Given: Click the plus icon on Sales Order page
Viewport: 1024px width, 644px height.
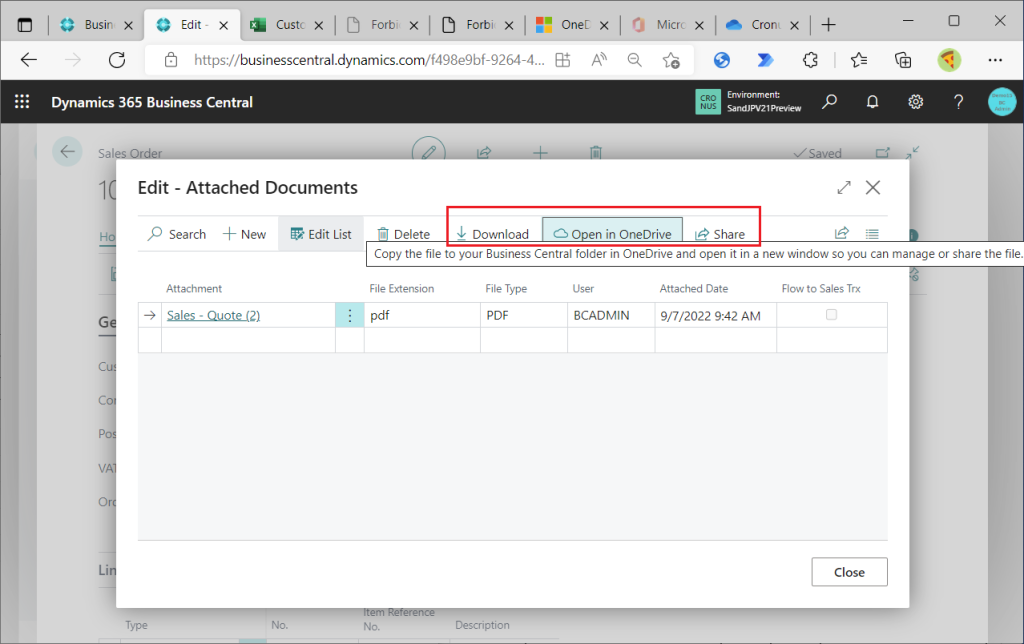Looking at the screenshot, I should click(x=540, y=153).
